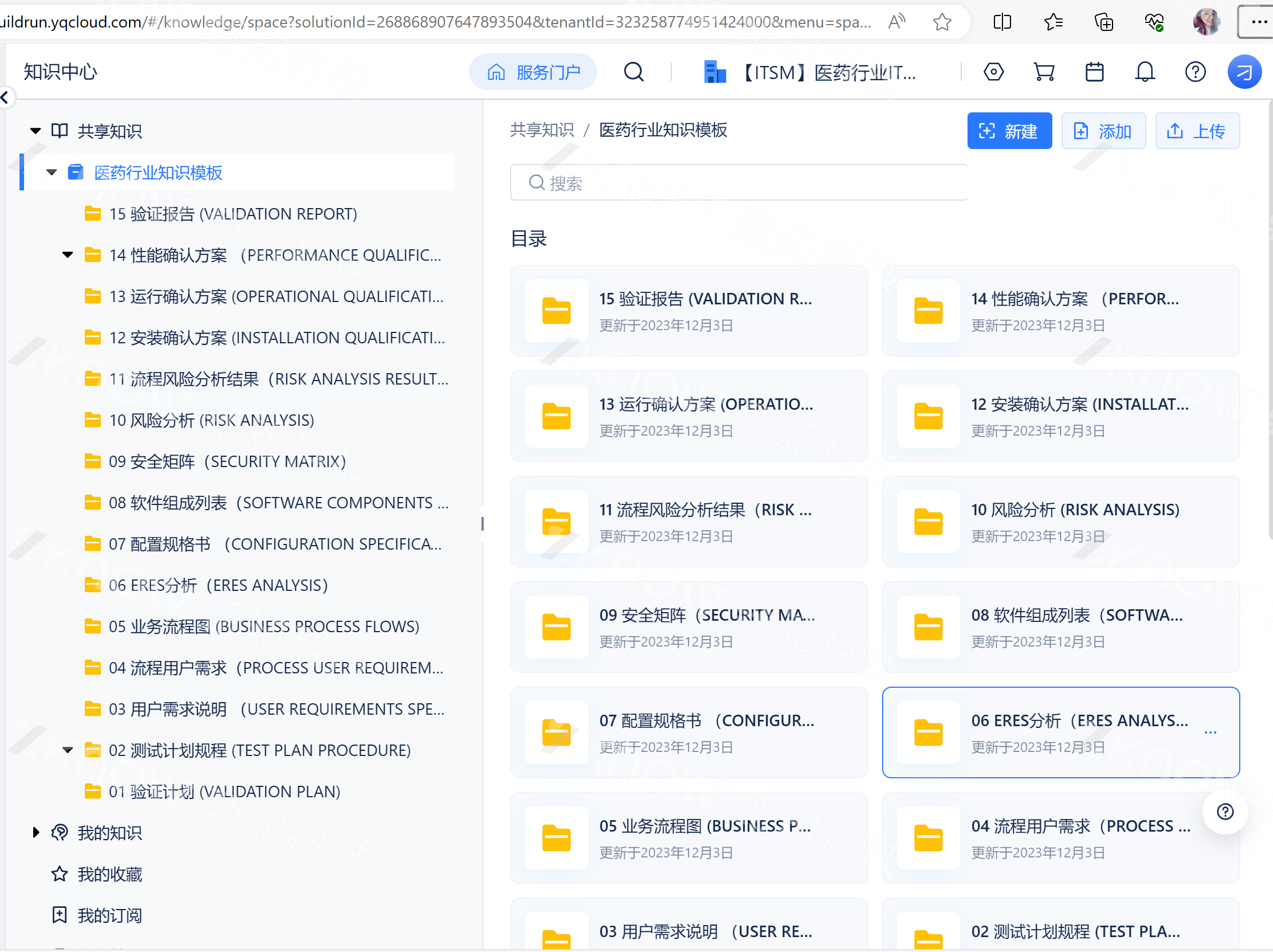The image size is (1273, 952).
Task: Open browser favorites list icon
Action: click(x=1052, y=22)
